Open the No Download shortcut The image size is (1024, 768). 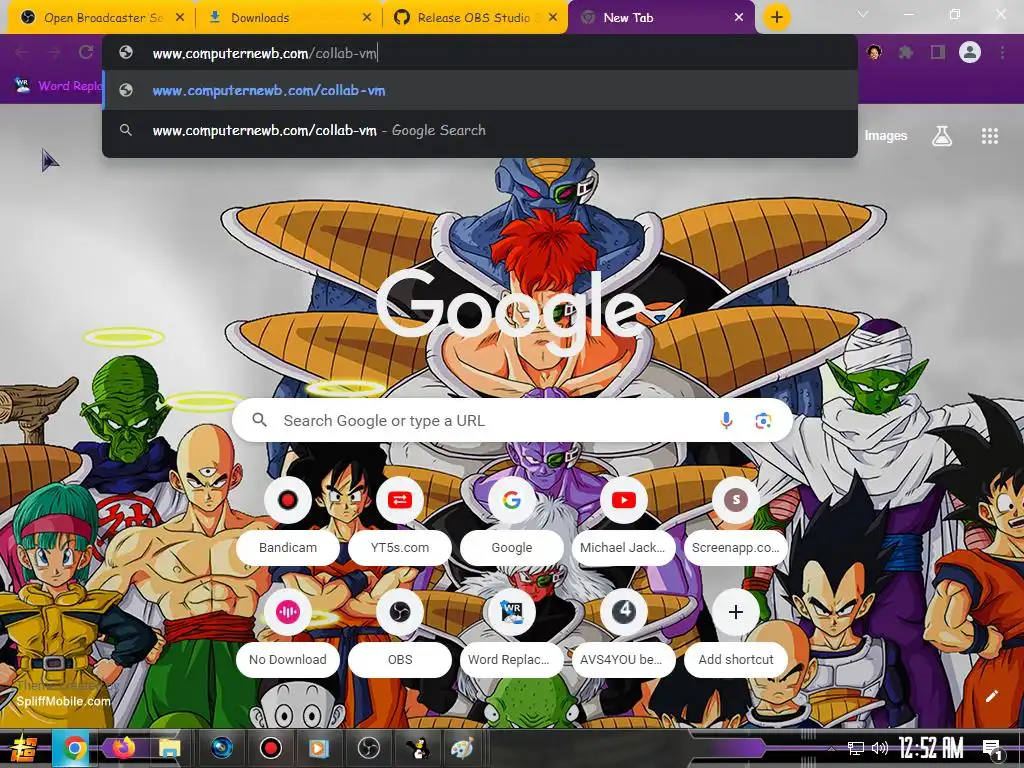(288, 633)
